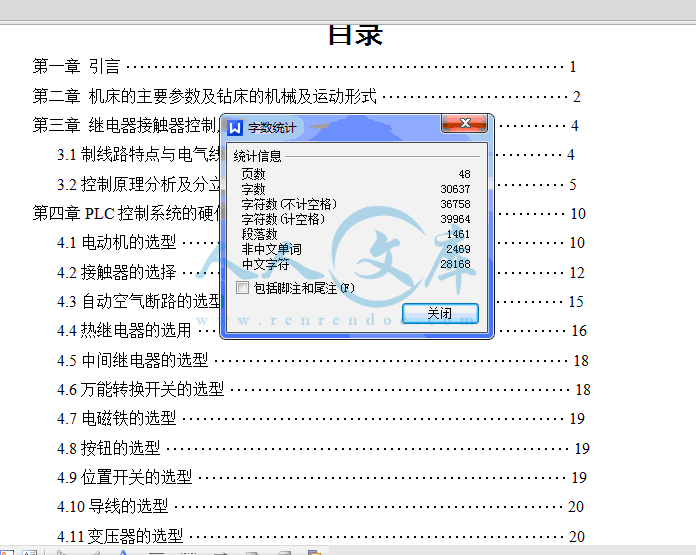696x555 pixels.
Task: Click the 4.5 中间继电器的选型 entry
Action: (323, 360)
